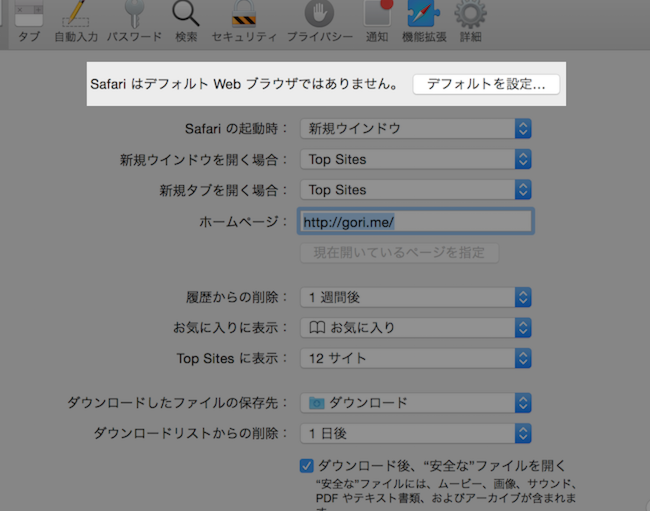This screenshot has width=650, height=511.
Task: Open the ダウンロードリストからの削除 dropdown
Action: point(416,434)
